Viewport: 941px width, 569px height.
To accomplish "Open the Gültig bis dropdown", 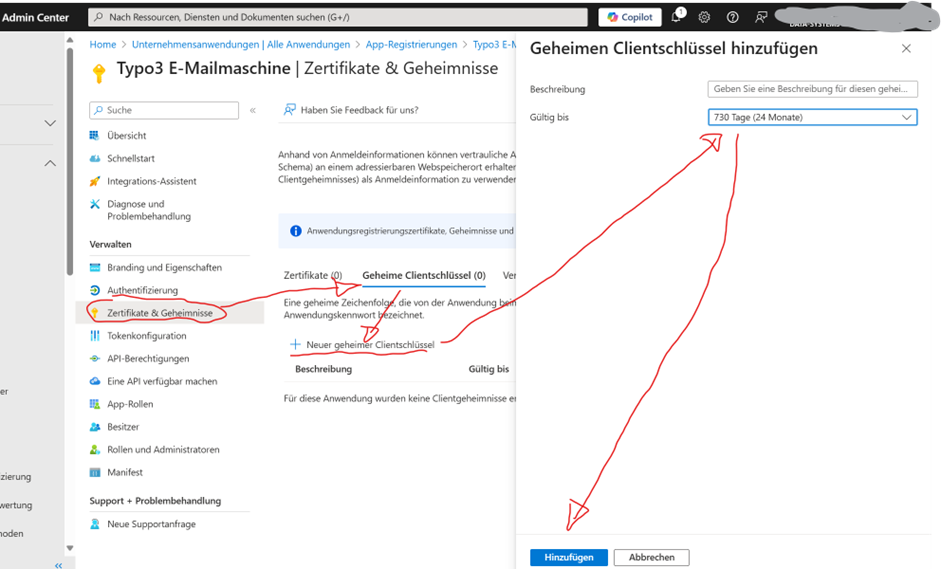I will 812,117.
